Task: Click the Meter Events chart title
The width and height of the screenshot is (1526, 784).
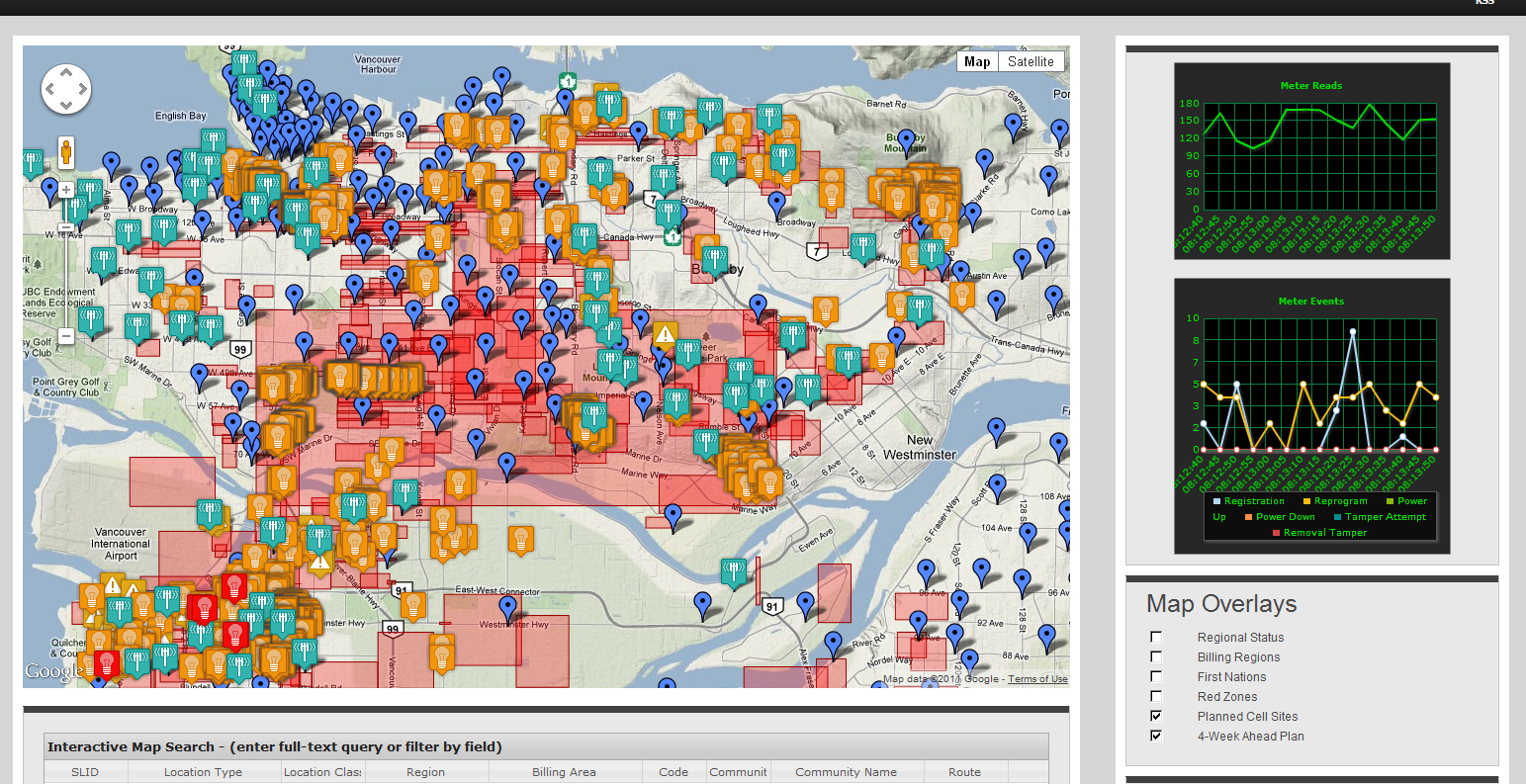Action: (x=1311, y=302)
